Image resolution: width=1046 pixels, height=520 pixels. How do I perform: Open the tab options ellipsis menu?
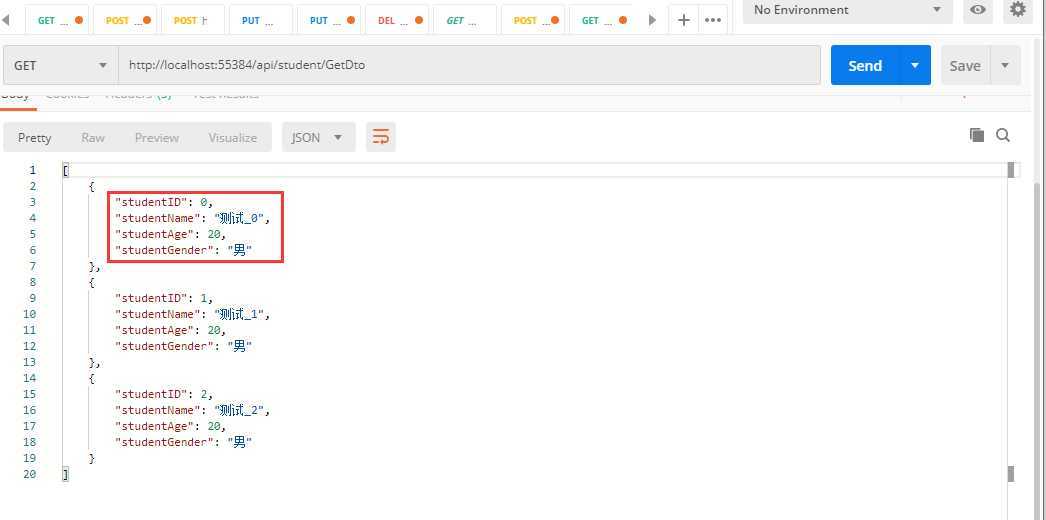pos(712,20)
